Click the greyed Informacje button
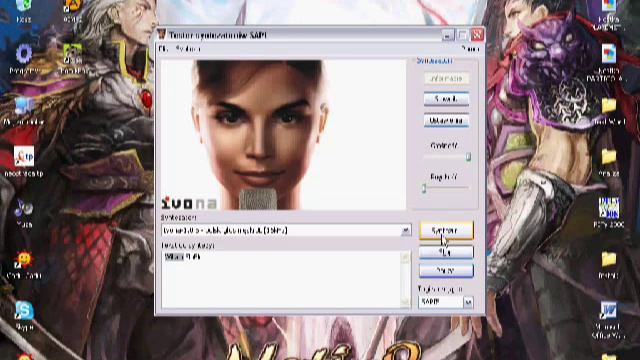 (446, 78)
